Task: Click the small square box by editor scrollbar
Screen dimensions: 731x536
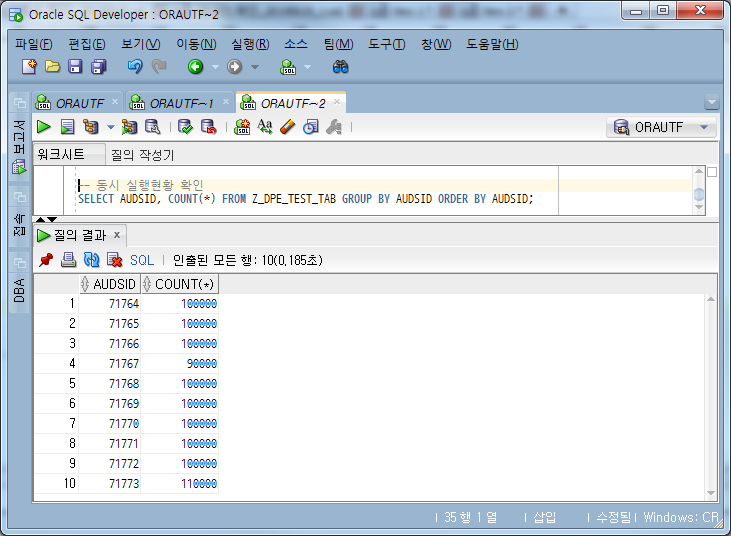Action: pos(712,172)
